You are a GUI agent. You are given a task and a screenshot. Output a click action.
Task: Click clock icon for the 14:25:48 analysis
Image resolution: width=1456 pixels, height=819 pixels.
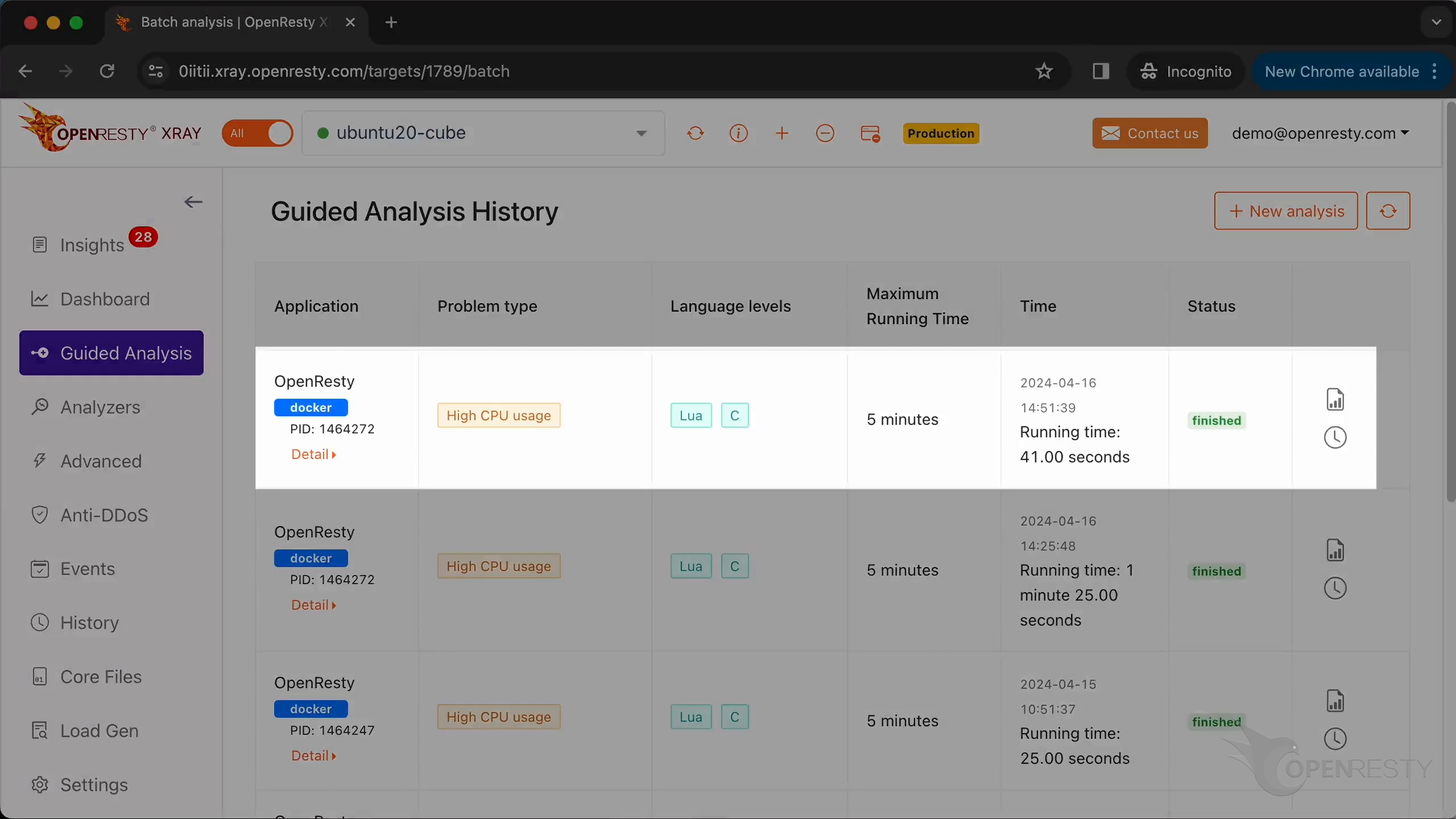[x=1335, y=589]
